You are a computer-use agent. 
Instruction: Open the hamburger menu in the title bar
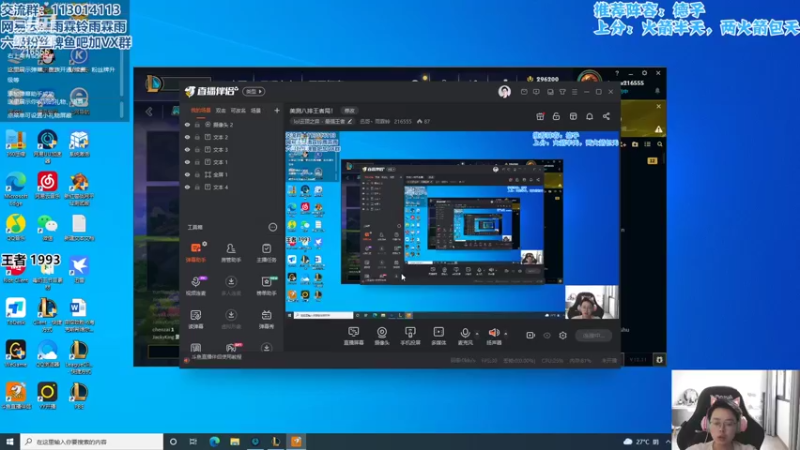[574, 92]
